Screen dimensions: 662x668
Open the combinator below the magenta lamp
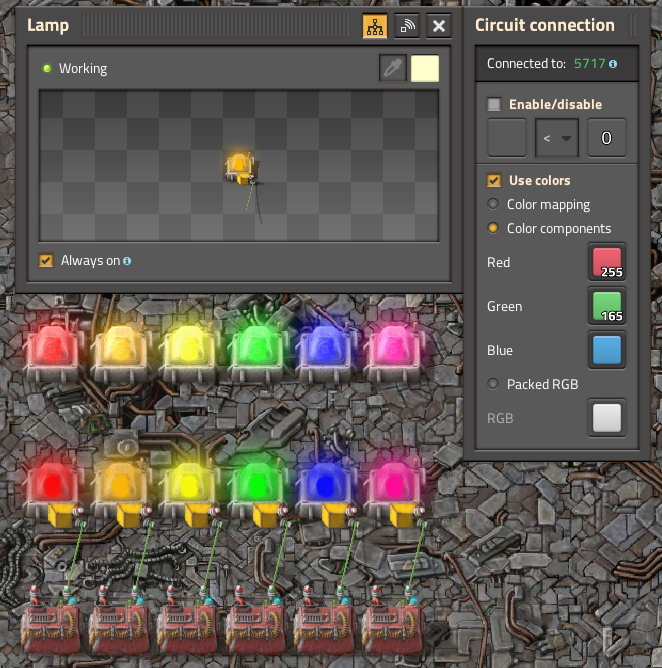click(x=392, y=625)
